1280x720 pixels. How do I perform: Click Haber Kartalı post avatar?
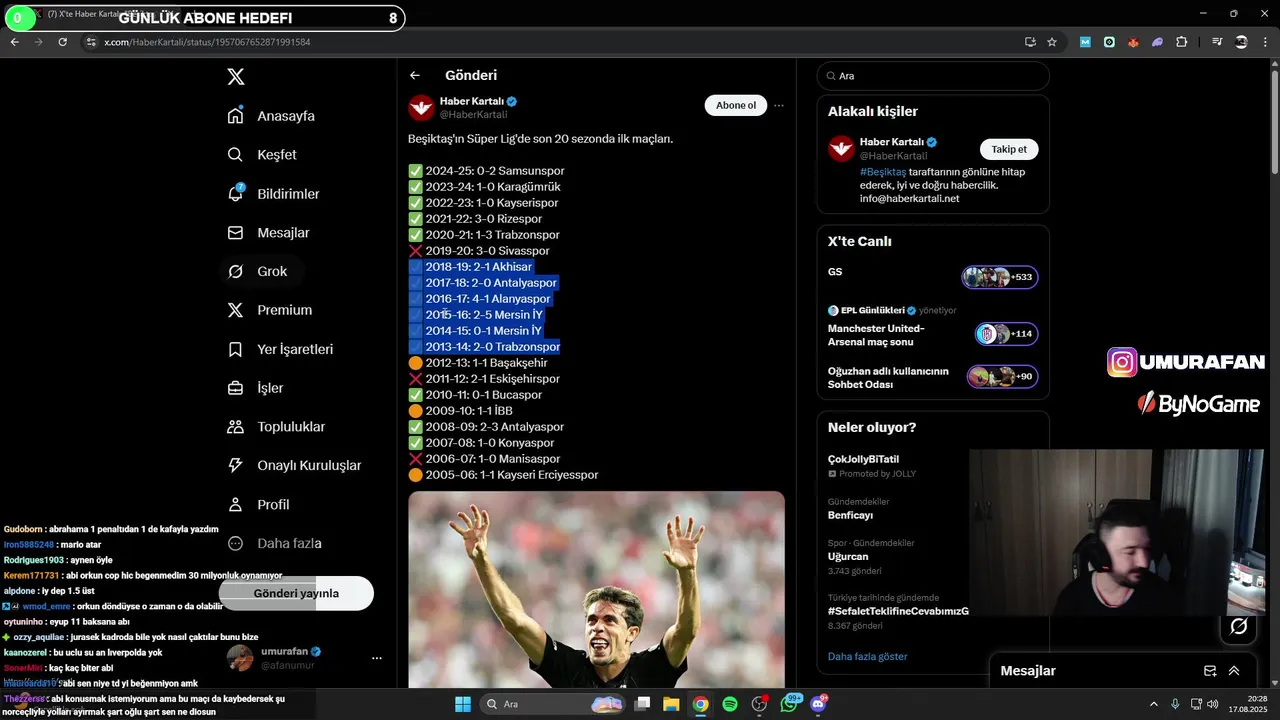tap(421, 107)
